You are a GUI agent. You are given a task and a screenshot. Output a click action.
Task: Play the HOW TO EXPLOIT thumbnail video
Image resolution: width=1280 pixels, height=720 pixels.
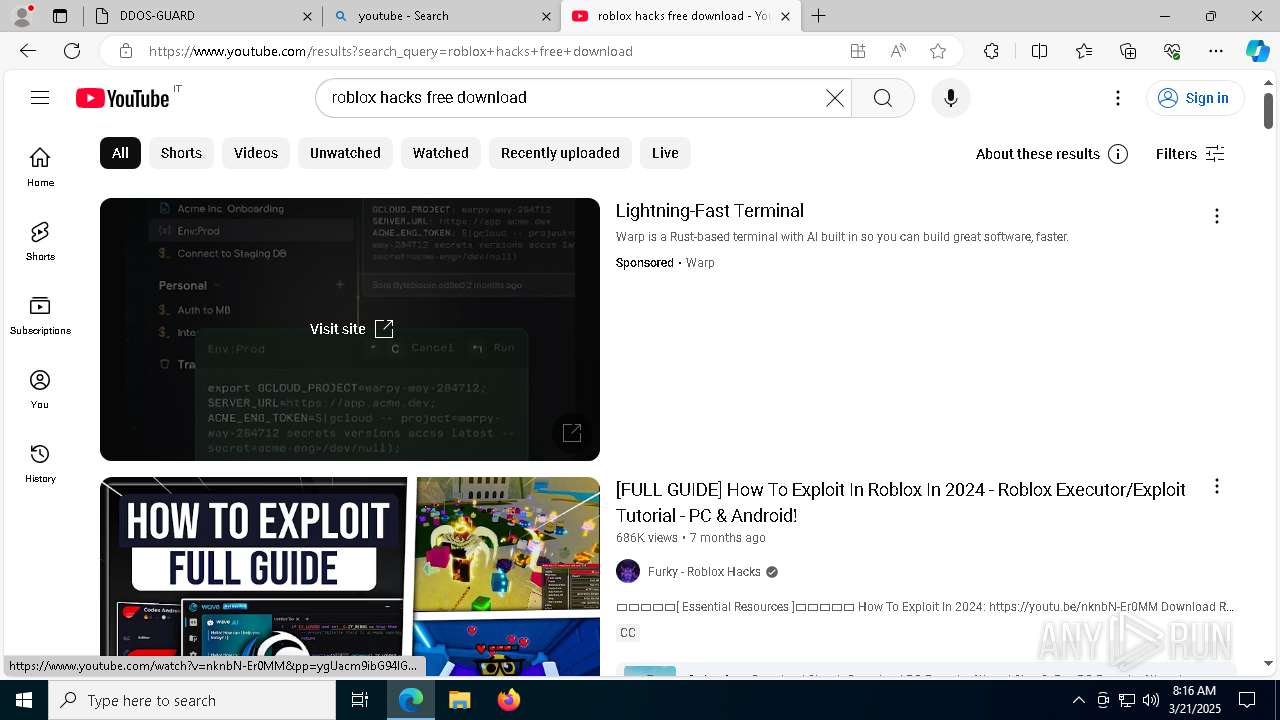[x=350, y=576]
